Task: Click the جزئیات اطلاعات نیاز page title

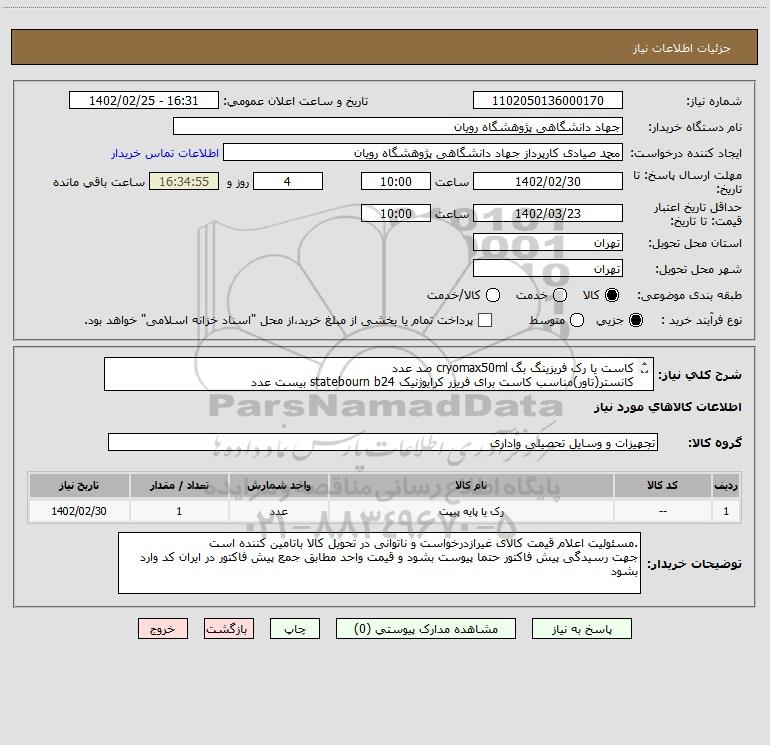Action: (x=682, y=48)
